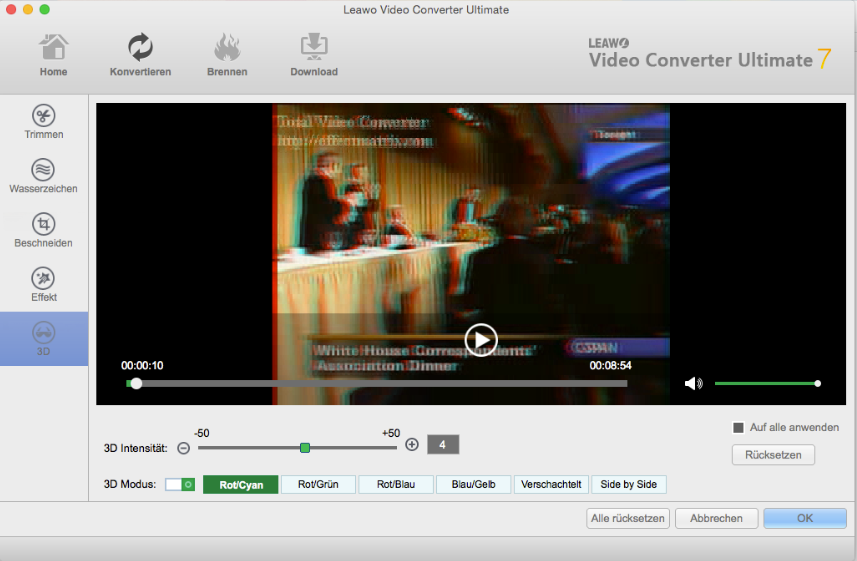Click the 3D Intensität slider track
The width and height of the screenshot is (857, 561).
point(297,448)
